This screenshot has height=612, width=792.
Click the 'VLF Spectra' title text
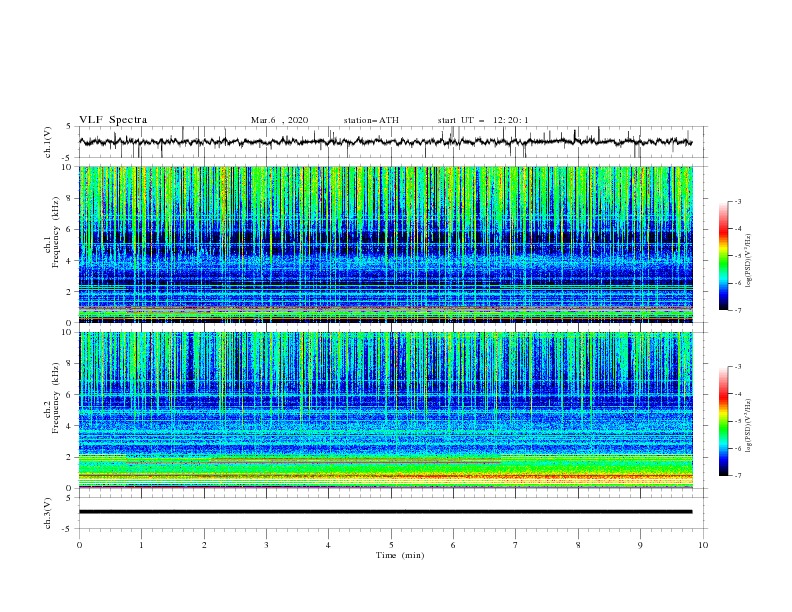pyautogui.click(x=113, y=120)
